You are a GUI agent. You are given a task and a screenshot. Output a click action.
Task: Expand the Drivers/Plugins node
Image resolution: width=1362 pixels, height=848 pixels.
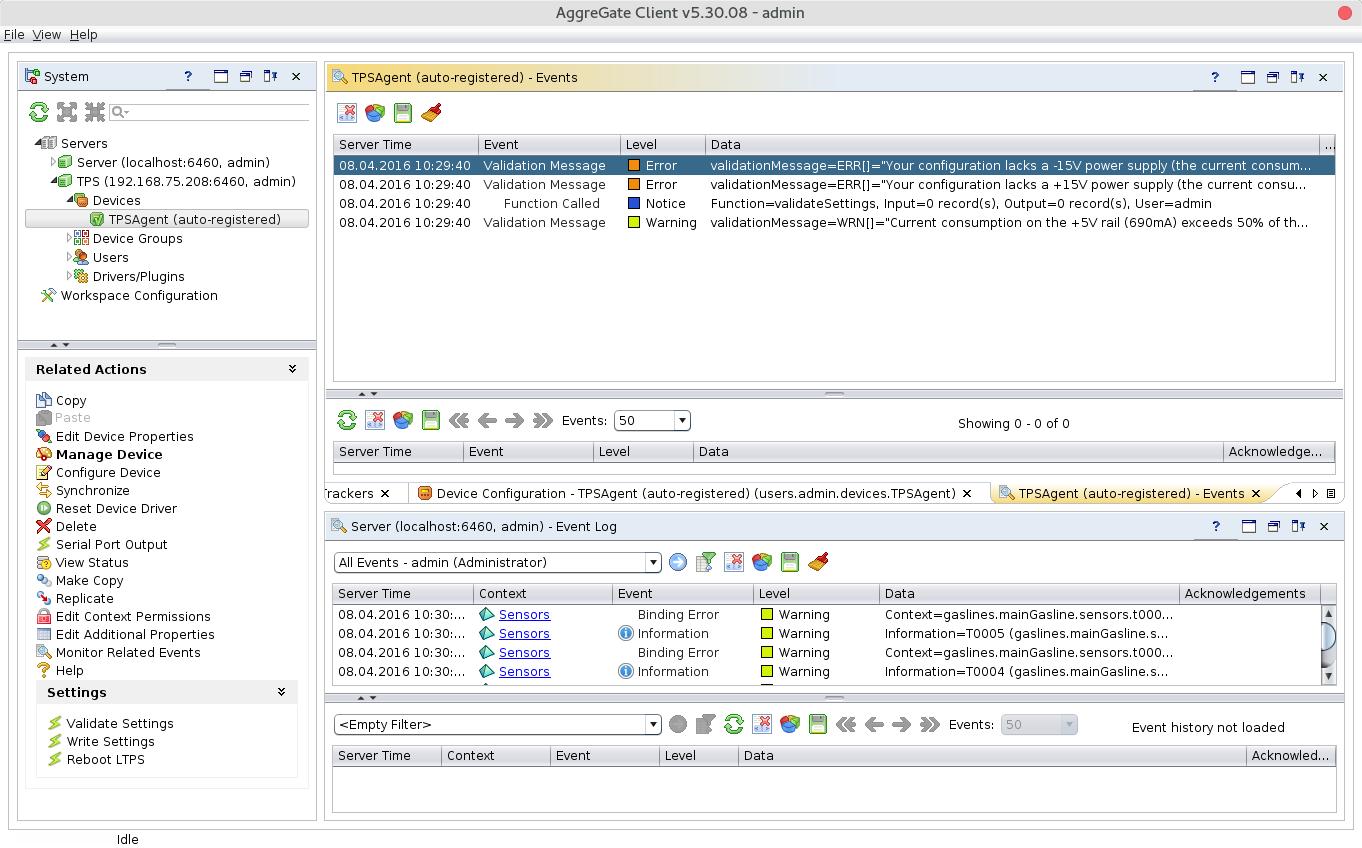click(x=69, y=276)
